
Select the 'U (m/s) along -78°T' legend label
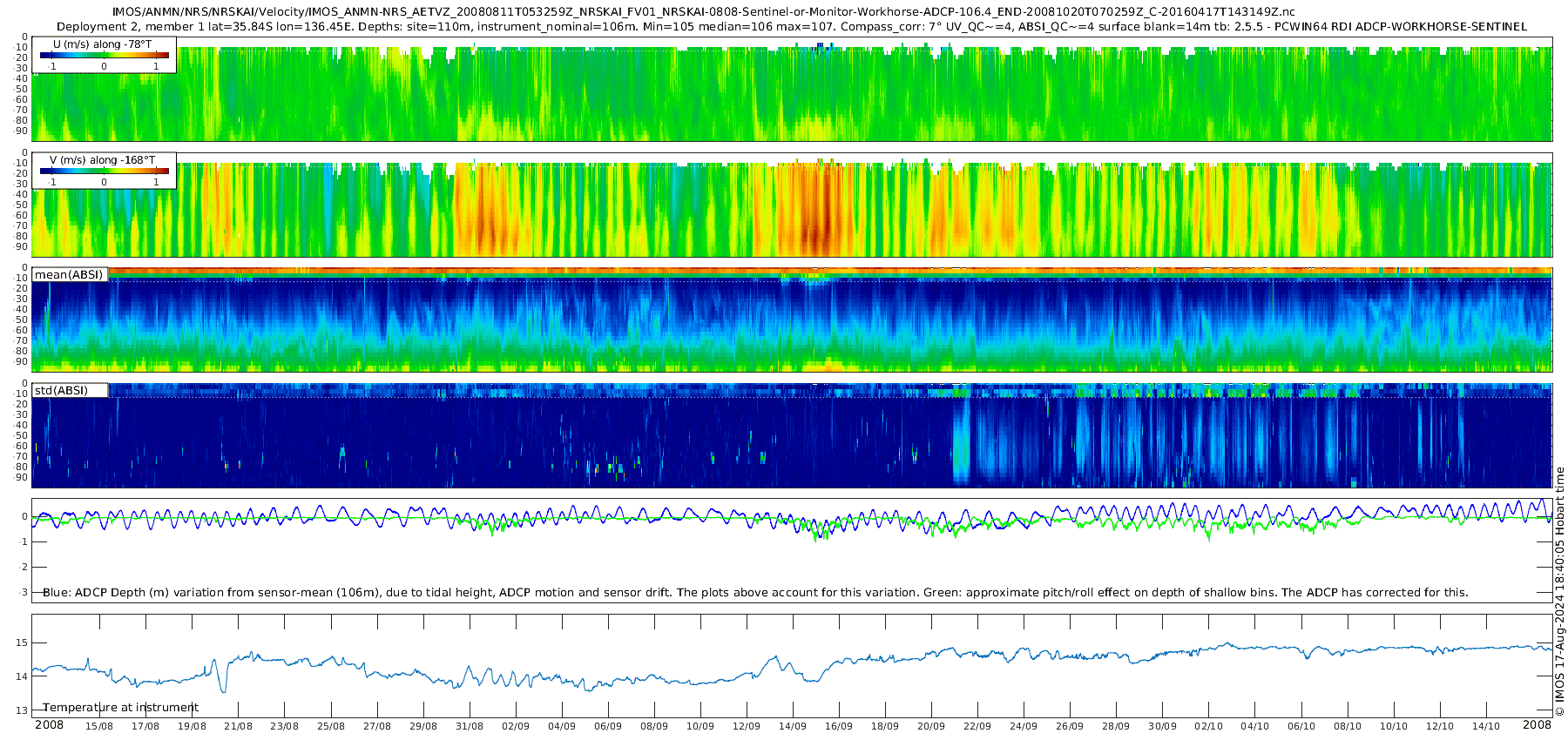point(102,44)
